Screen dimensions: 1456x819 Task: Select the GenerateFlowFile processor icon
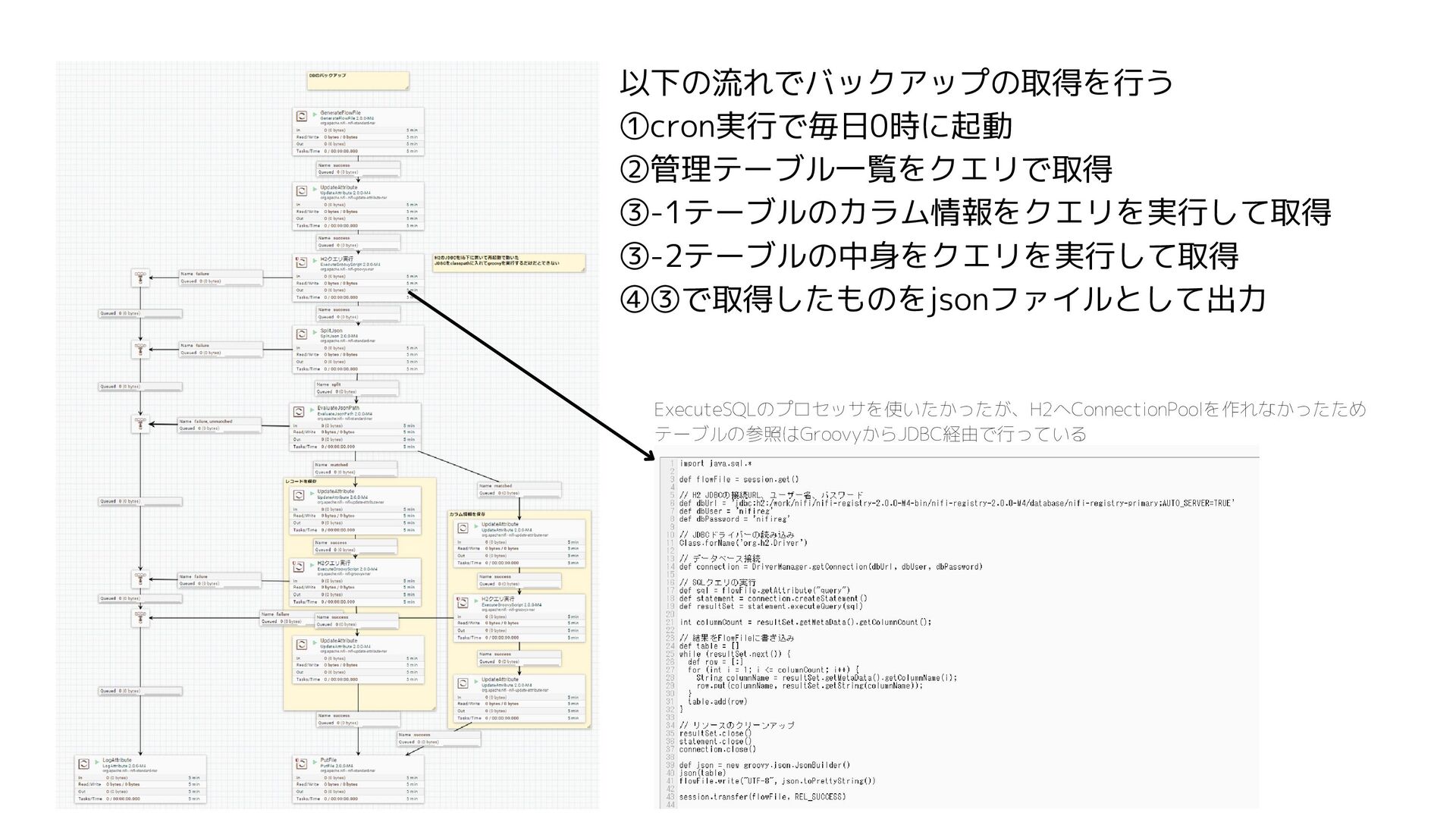click(x=302, y=116)
